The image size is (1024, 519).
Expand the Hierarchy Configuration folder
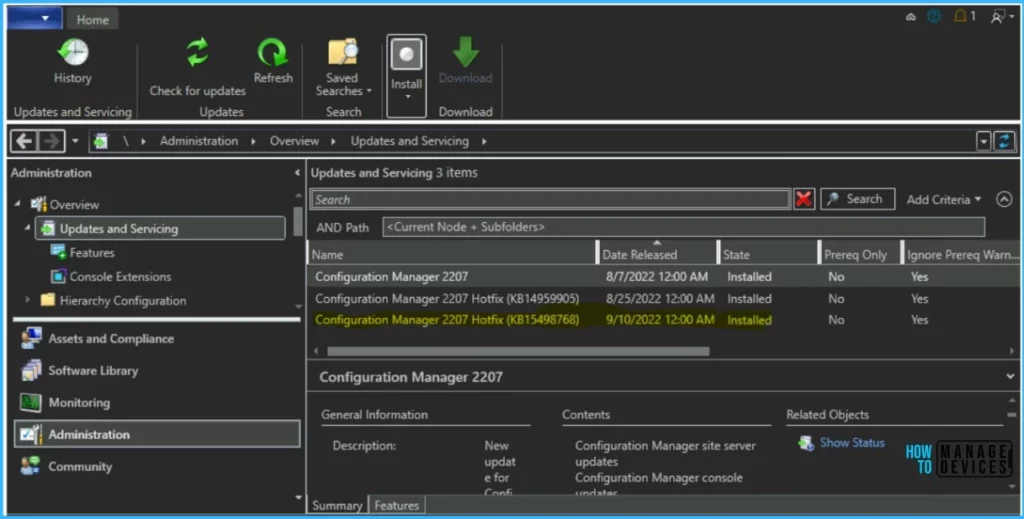click(x=27, y=300)
